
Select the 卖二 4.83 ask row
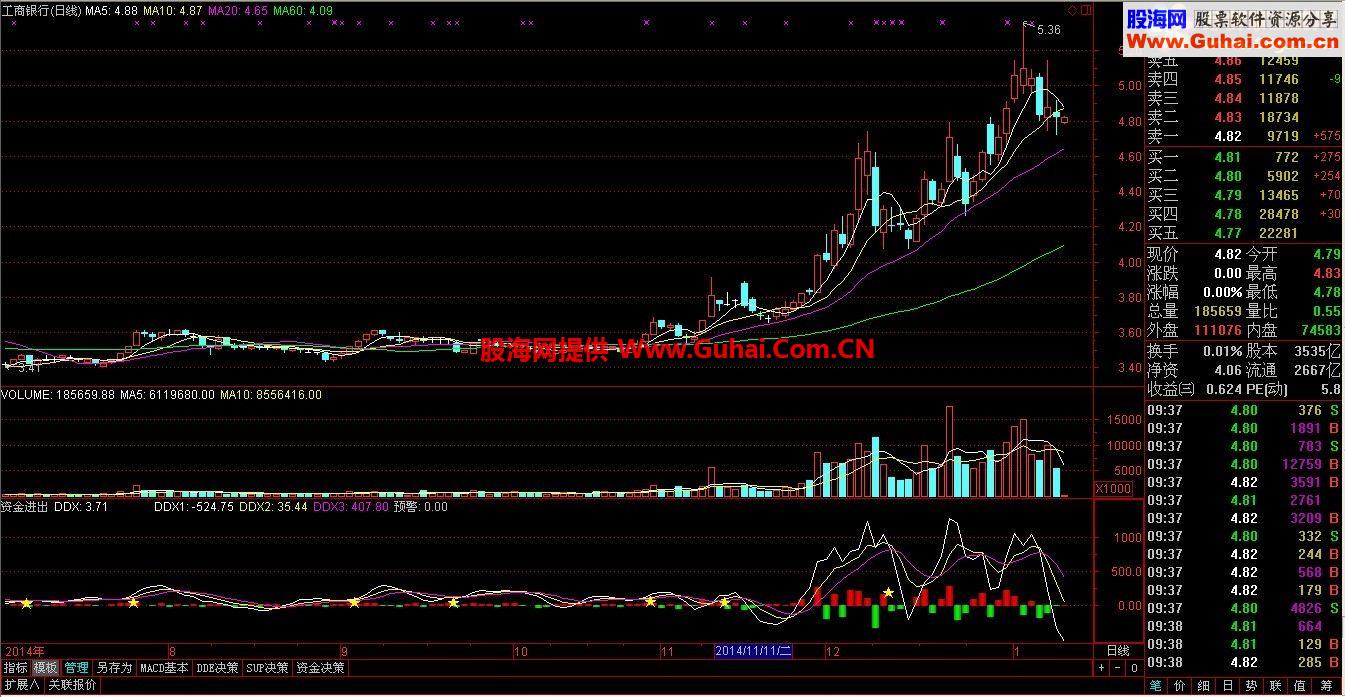click(1244, 117)
